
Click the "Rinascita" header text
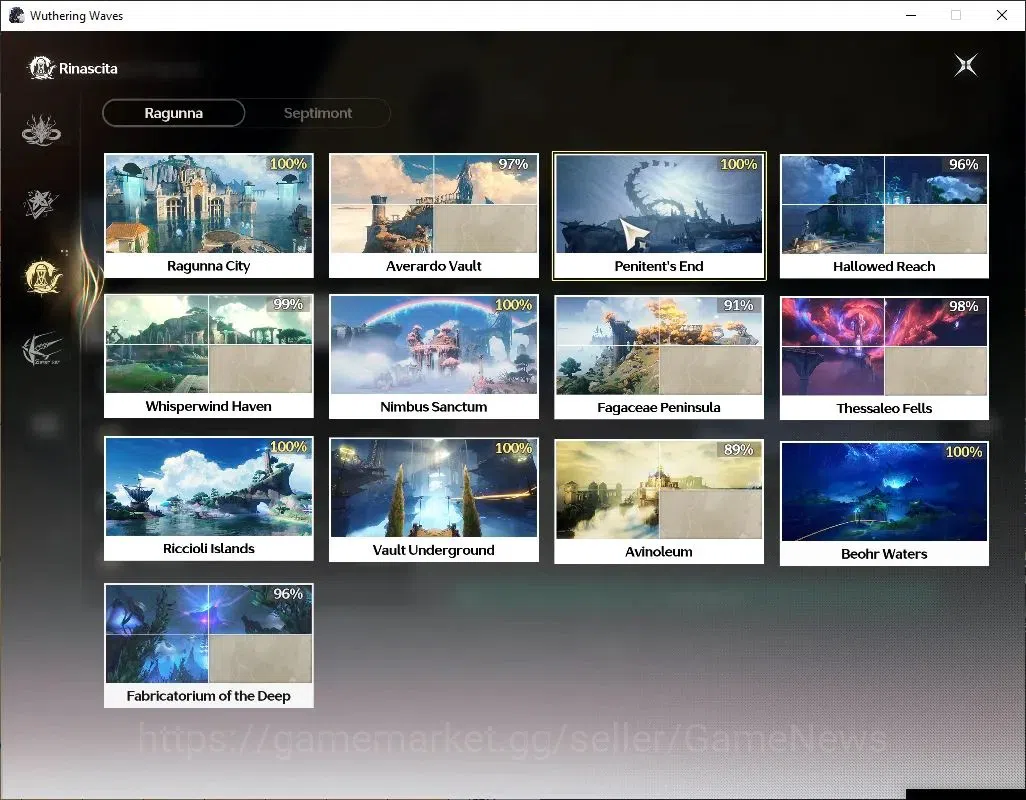pyautogui.click(x=88, y=69)
